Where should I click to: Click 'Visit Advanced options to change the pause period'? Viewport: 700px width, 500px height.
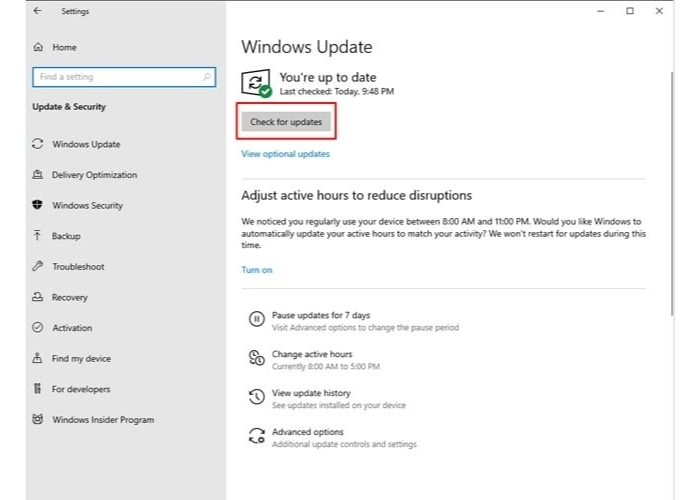coord(365,328)
